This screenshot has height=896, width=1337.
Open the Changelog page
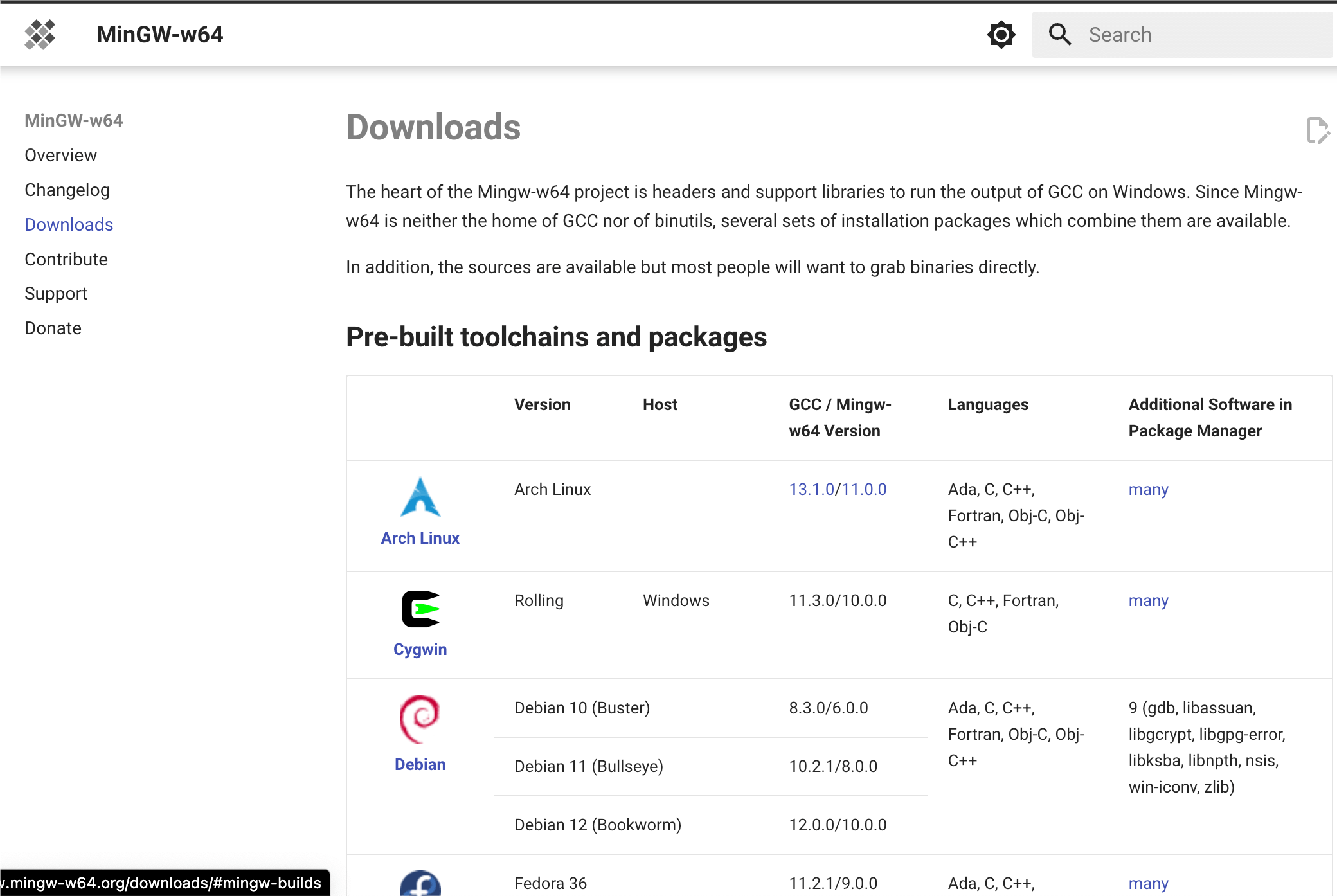coord(67,190)
